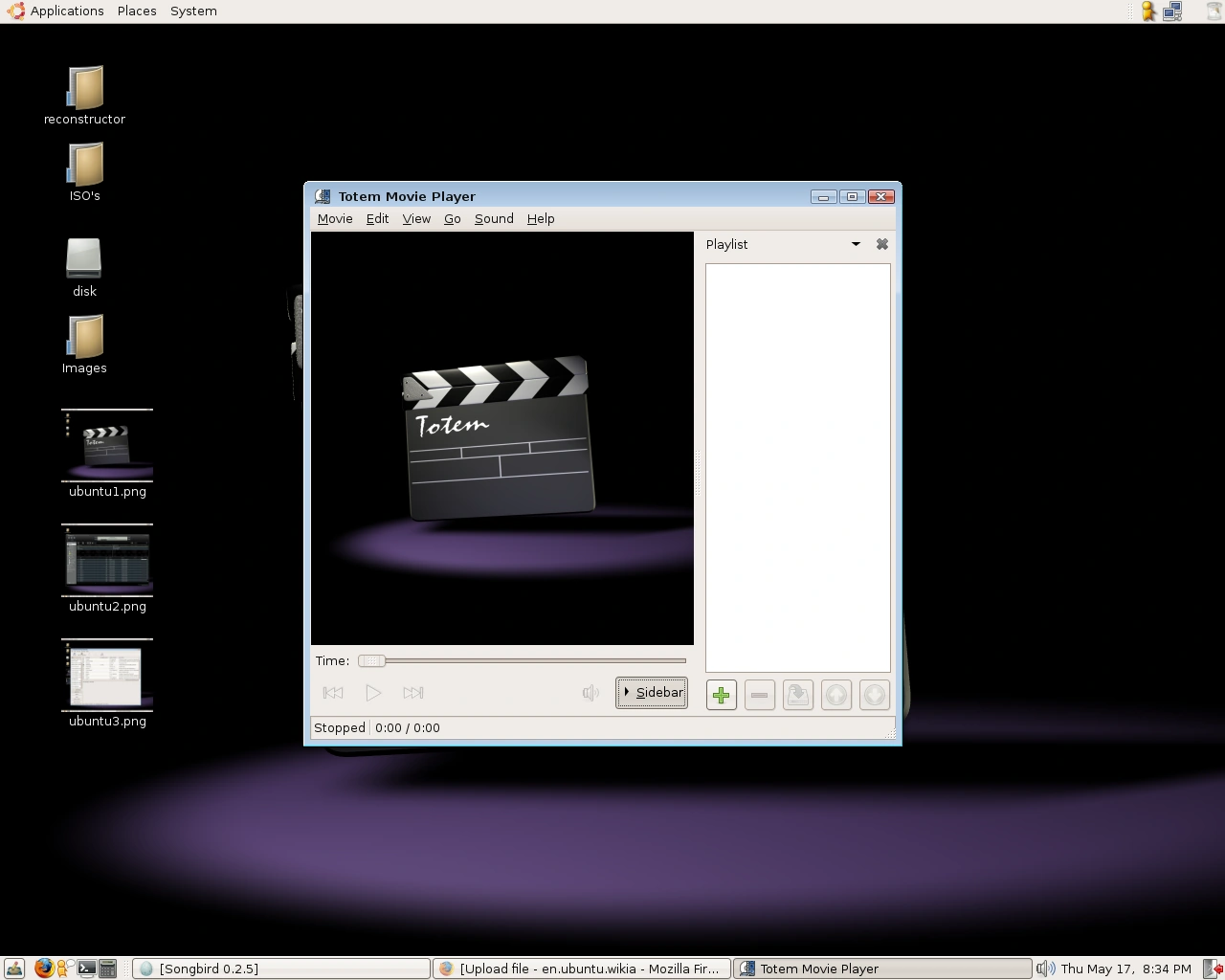Switch to the Upload file Firefox taskbar window

tap(582, 969)
